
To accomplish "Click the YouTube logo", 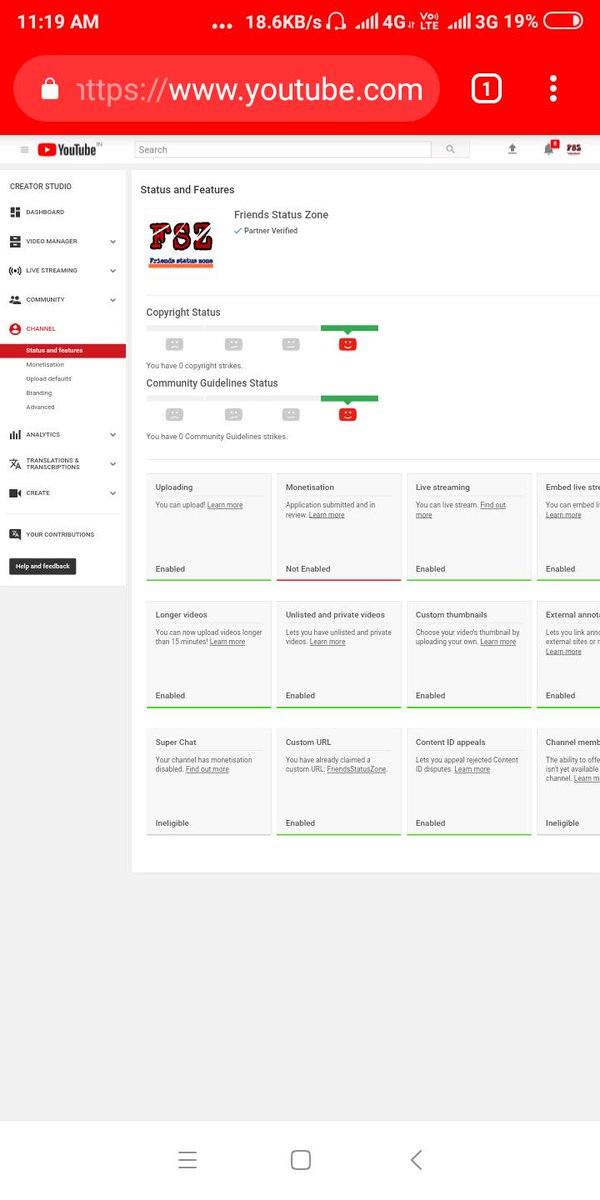I will coord(67,150).
